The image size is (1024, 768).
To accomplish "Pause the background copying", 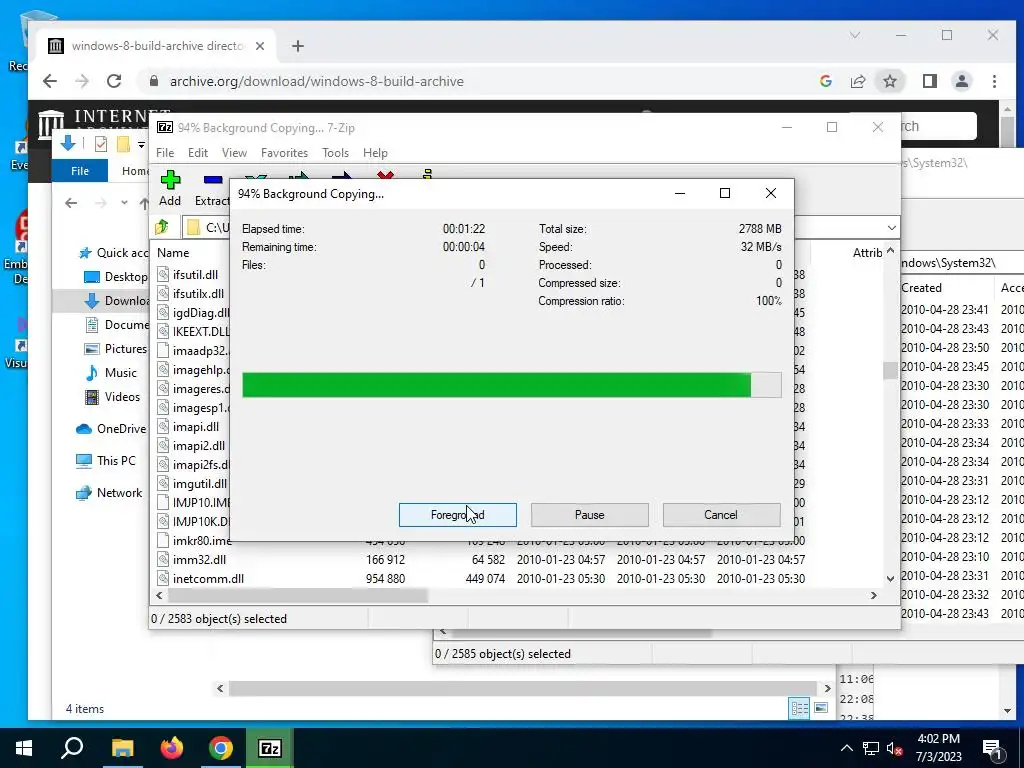I will pos(590,515).
